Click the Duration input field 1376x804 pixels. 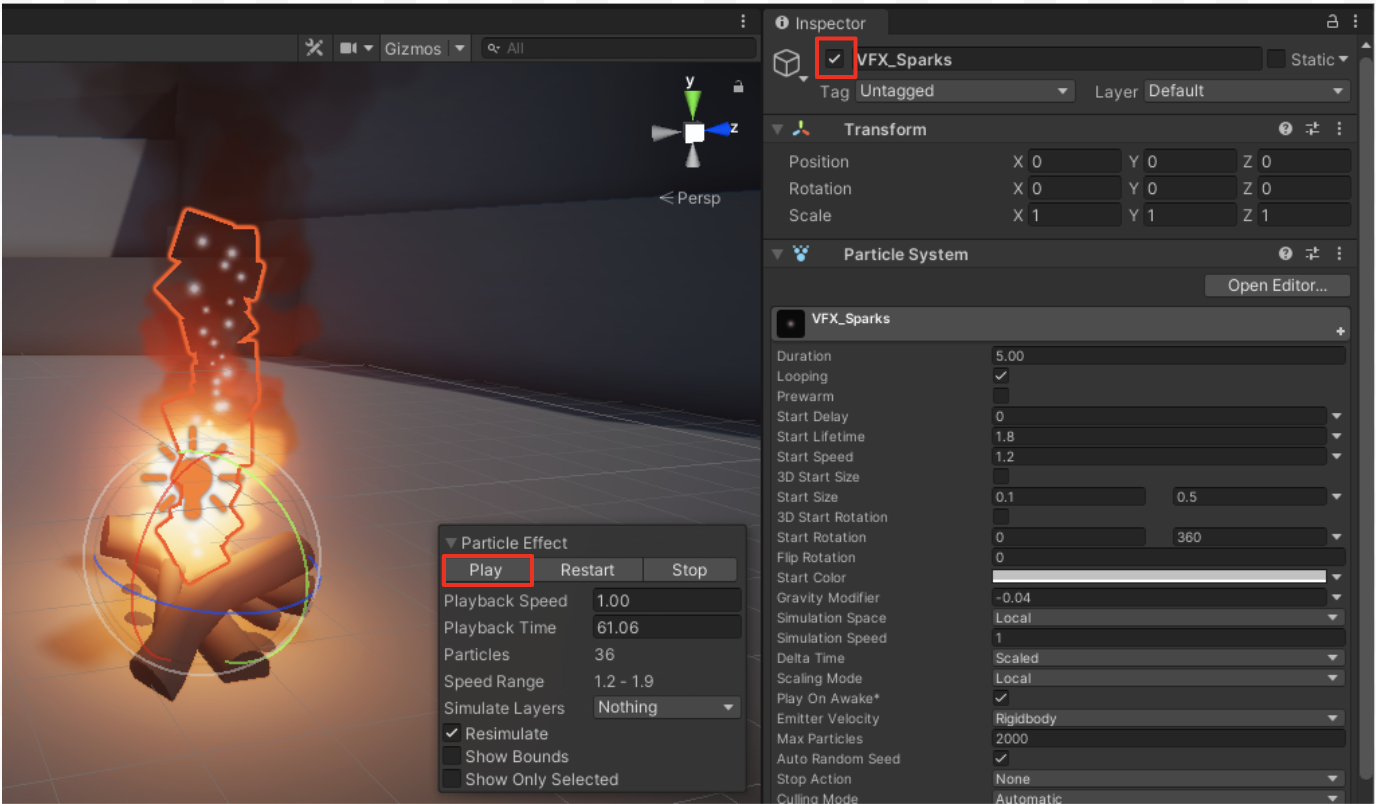(1167, 356)
